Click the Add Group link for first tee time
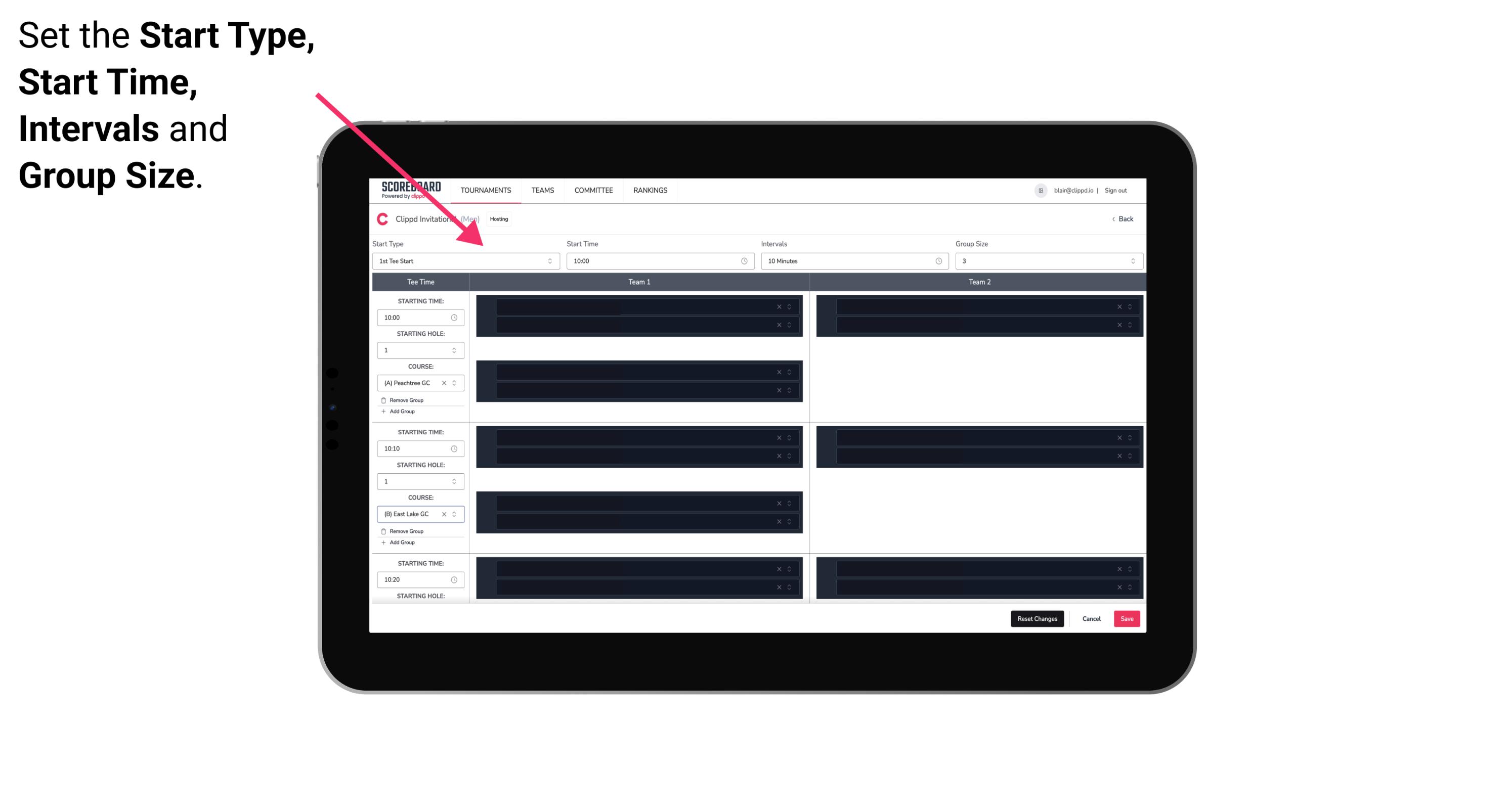The width and height of the screenshot is (1510, 812). click(x=399, y=411)
